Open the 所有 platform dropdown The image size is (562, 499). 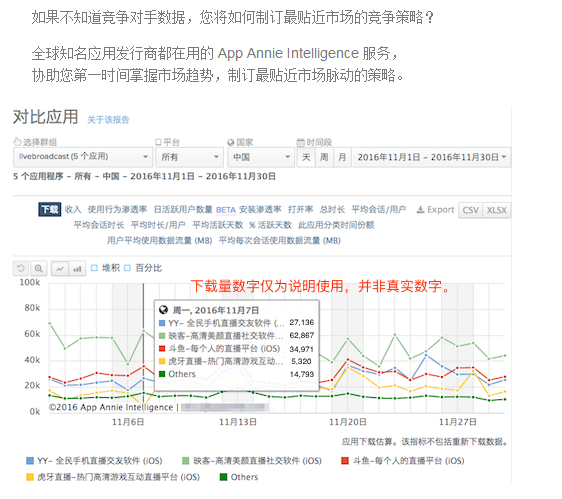click(189, 157)
